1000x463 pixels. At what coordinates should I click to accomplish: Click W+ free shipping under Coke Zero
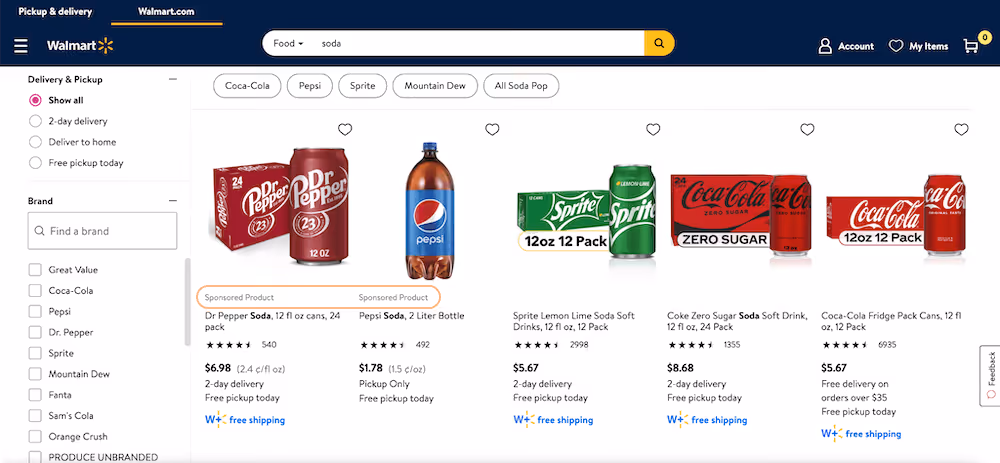[707, 420]
